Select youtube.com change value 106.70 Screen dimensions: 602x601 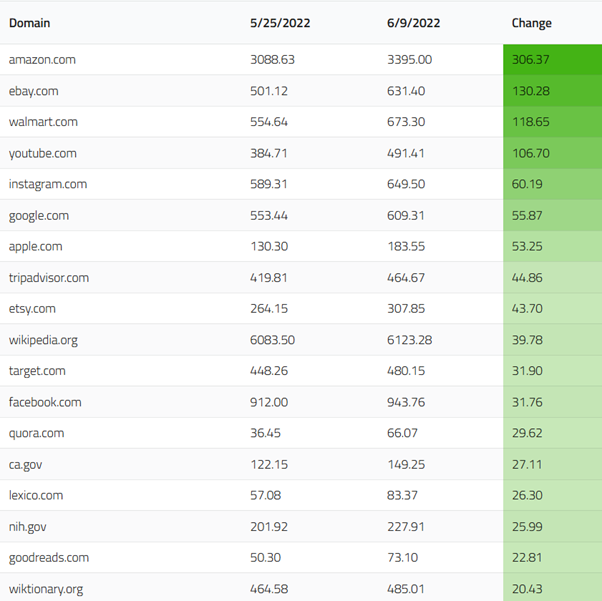pos(531,153)
